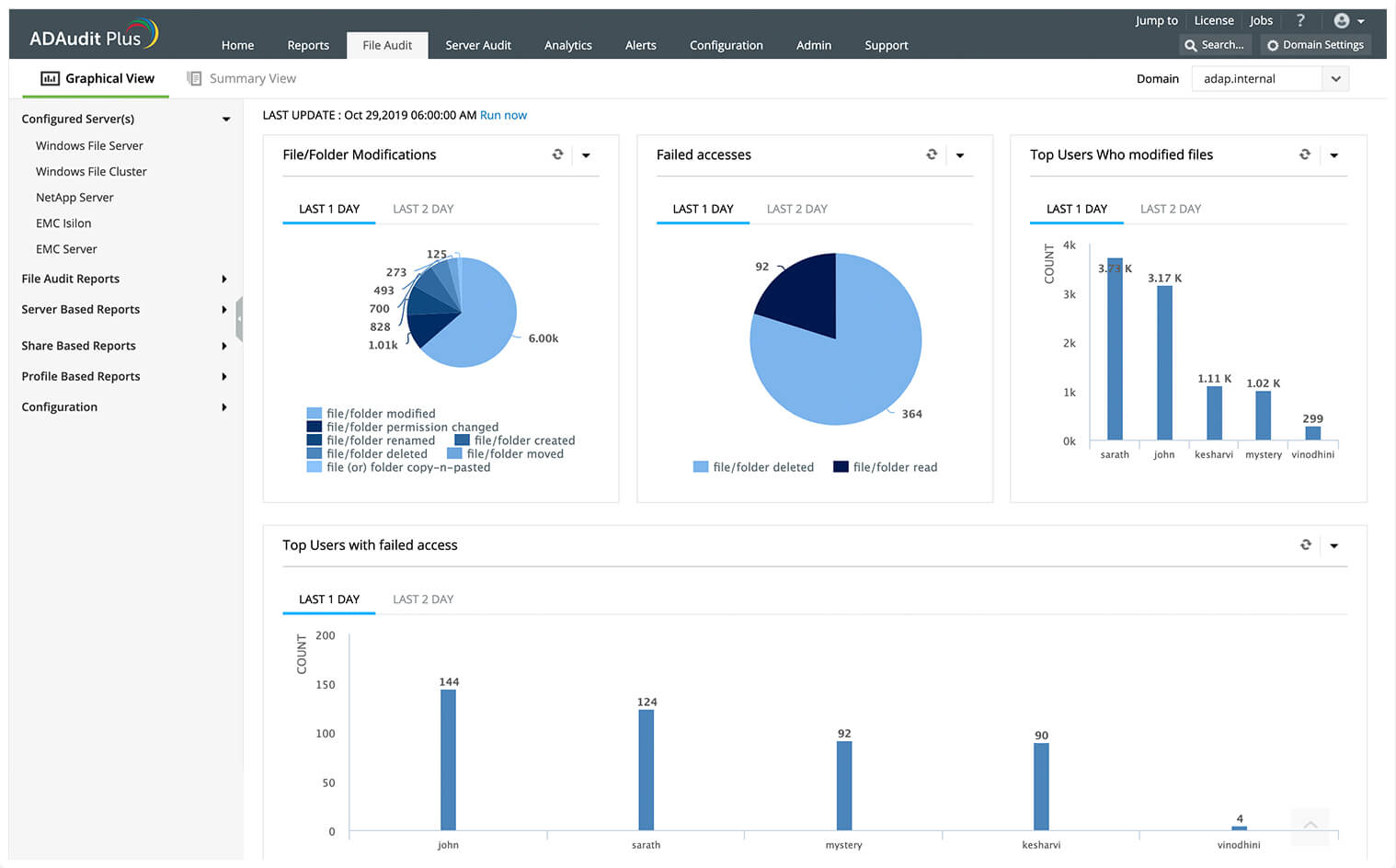Select LAST 2 DAY in Failed accesses
The height and width of the screenshot is (868, 1396).
(x=796, y=209)
